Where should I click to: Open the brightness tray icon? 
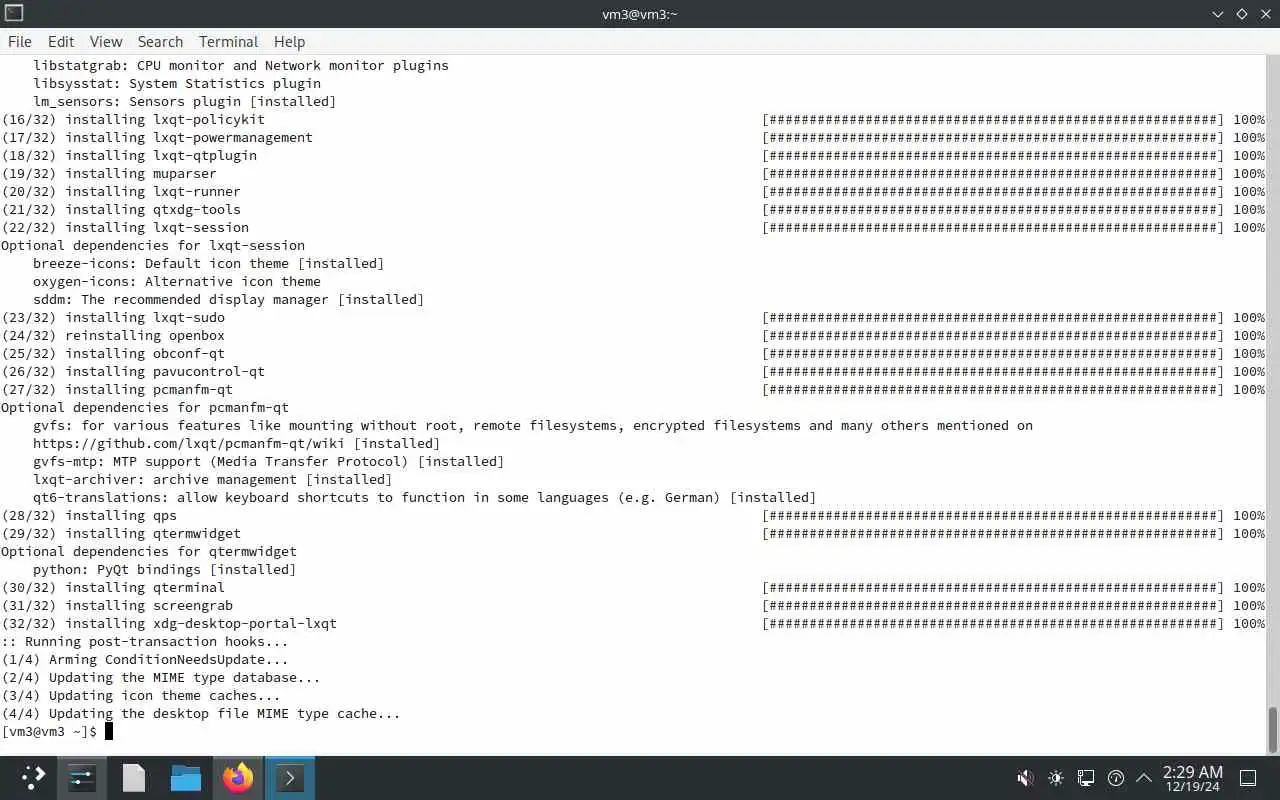coord(1056,777)
